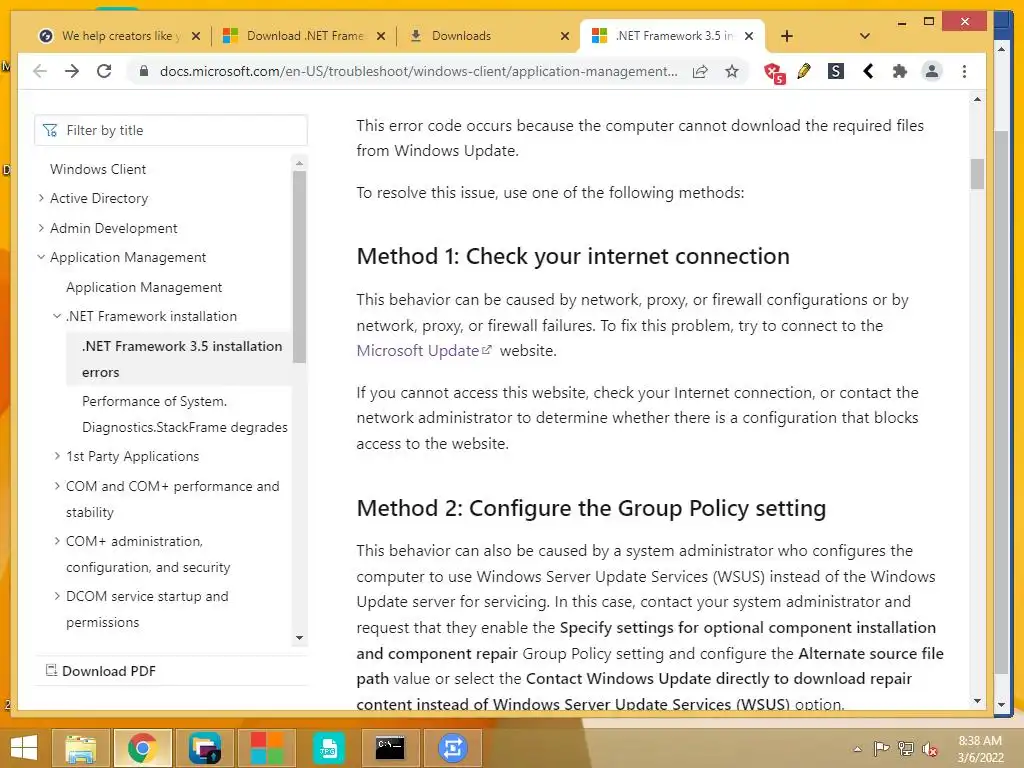Open the red shield extension icon
This screenshot has width=1024, height=768.
point(775,72)
